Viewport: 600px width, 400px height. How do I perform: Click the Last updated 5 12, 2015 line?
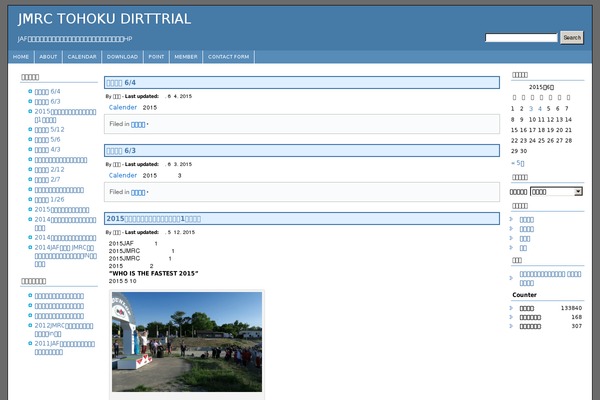tap(150, 232)
